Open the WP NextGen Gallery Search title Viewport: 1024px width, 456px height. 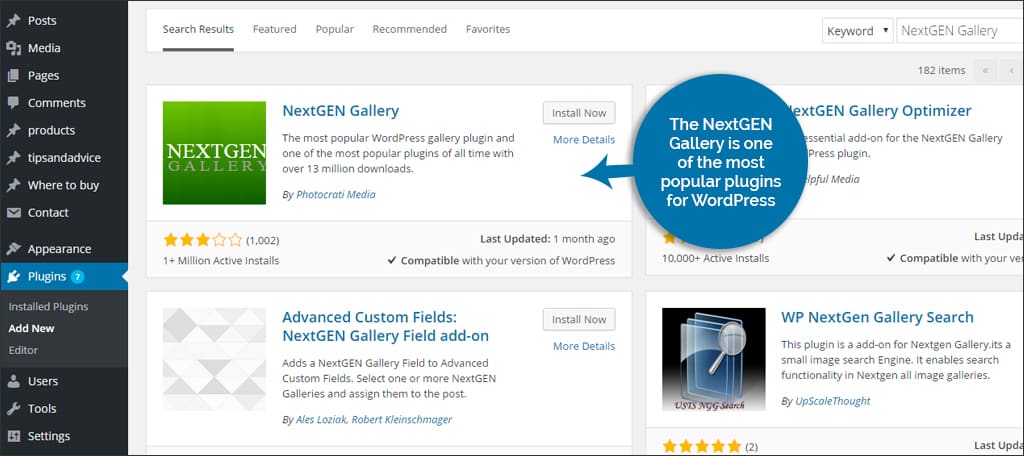(877, 318)
